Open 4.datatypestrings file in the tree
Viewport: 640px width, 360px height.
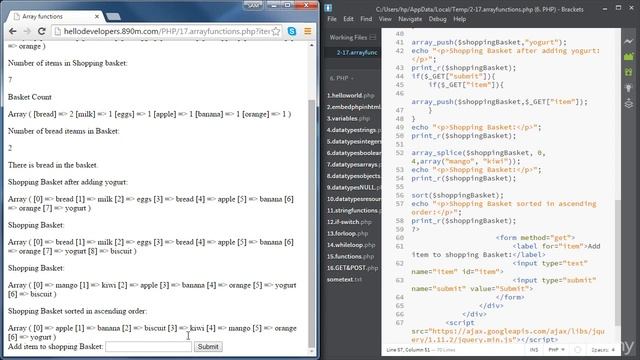tap(353, 130)
